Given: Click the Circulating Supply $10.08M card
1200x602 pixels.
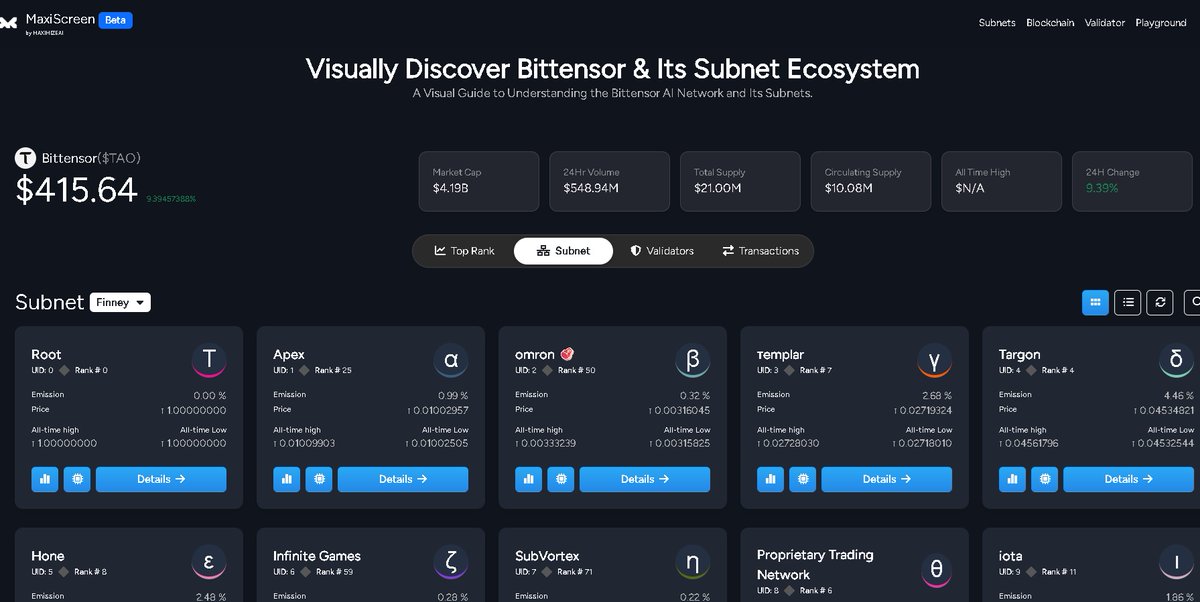Looking at the screenshot, I should pyautogui.click(x=871, y=181).
